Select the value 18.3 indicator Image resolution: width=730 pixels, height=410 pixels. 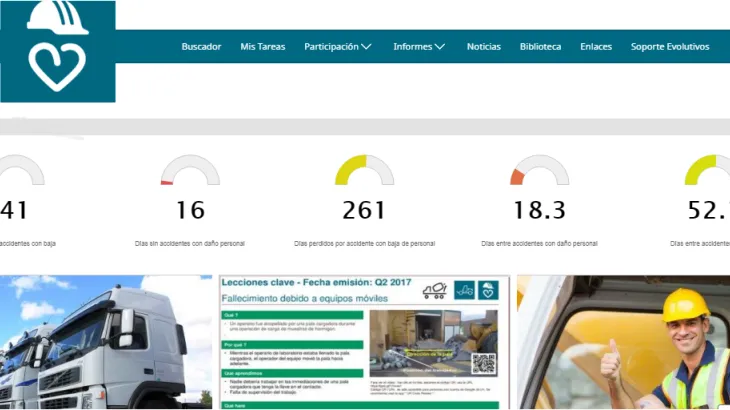(540, 210)
